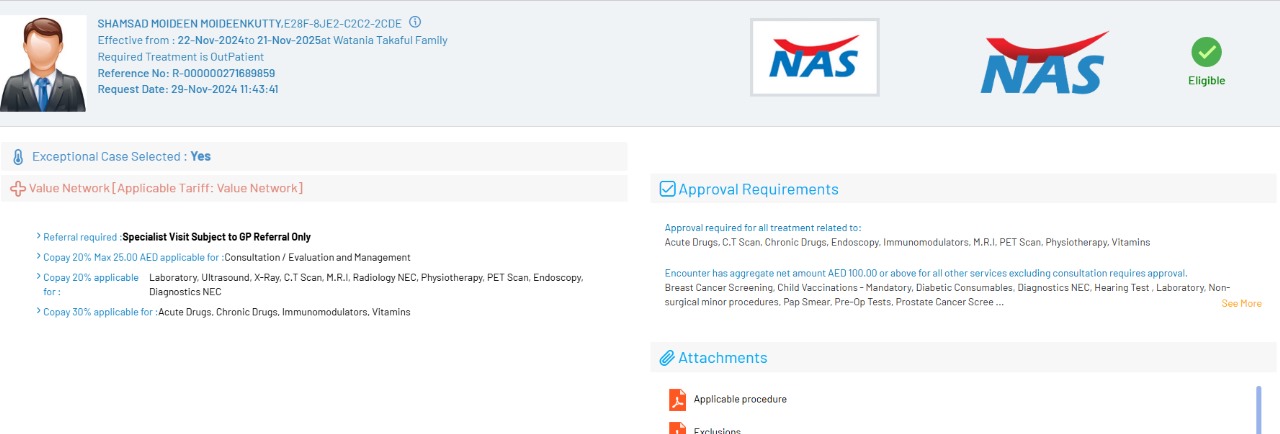This screenshot has height=434, width=1280.
Task: Expand Copay 20% applicable for chevron
Action: (x=39, y=277)
